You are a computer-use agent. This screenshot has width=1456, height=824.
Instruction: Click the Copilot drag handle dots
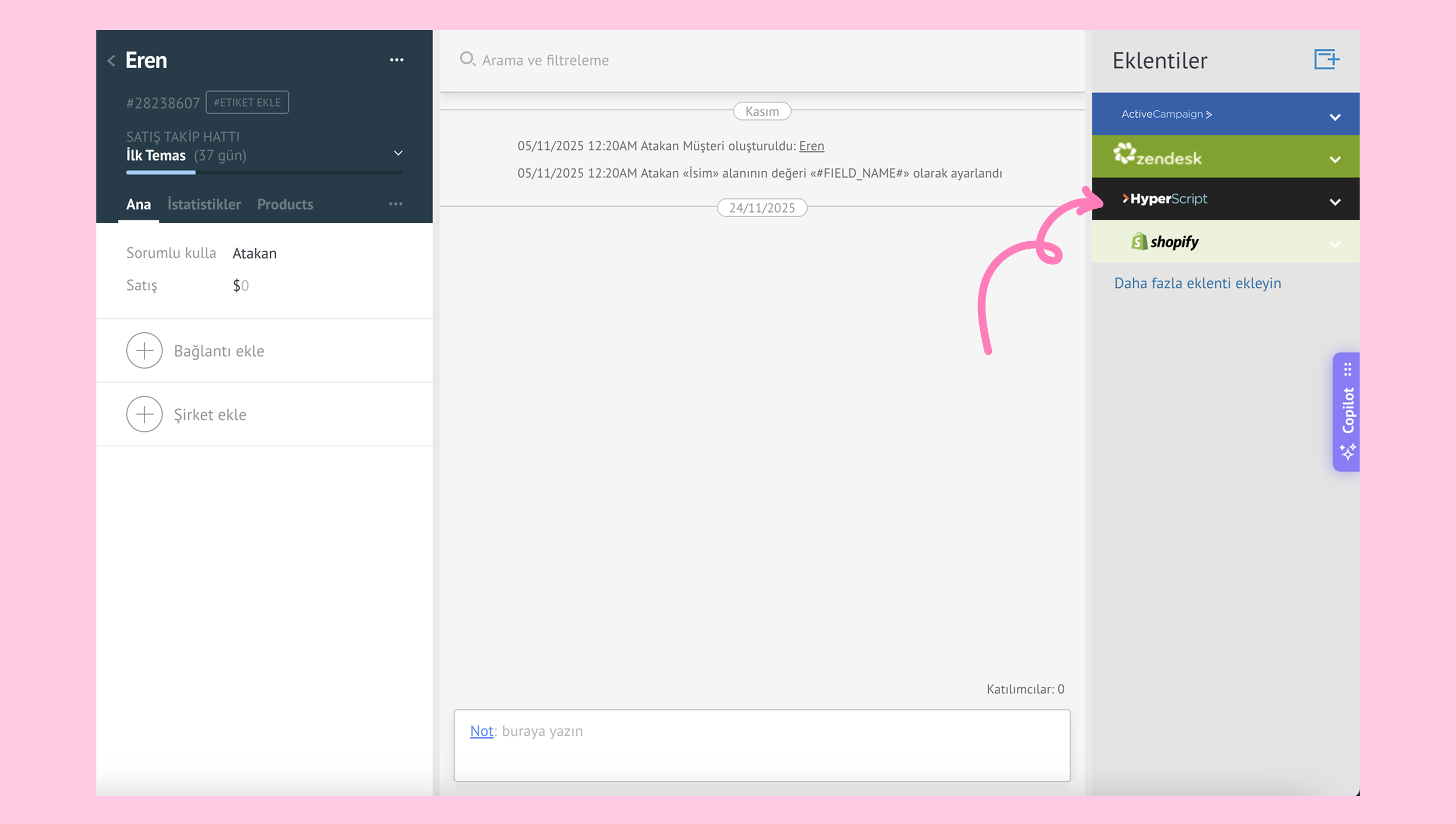(x=1348, y=369)
